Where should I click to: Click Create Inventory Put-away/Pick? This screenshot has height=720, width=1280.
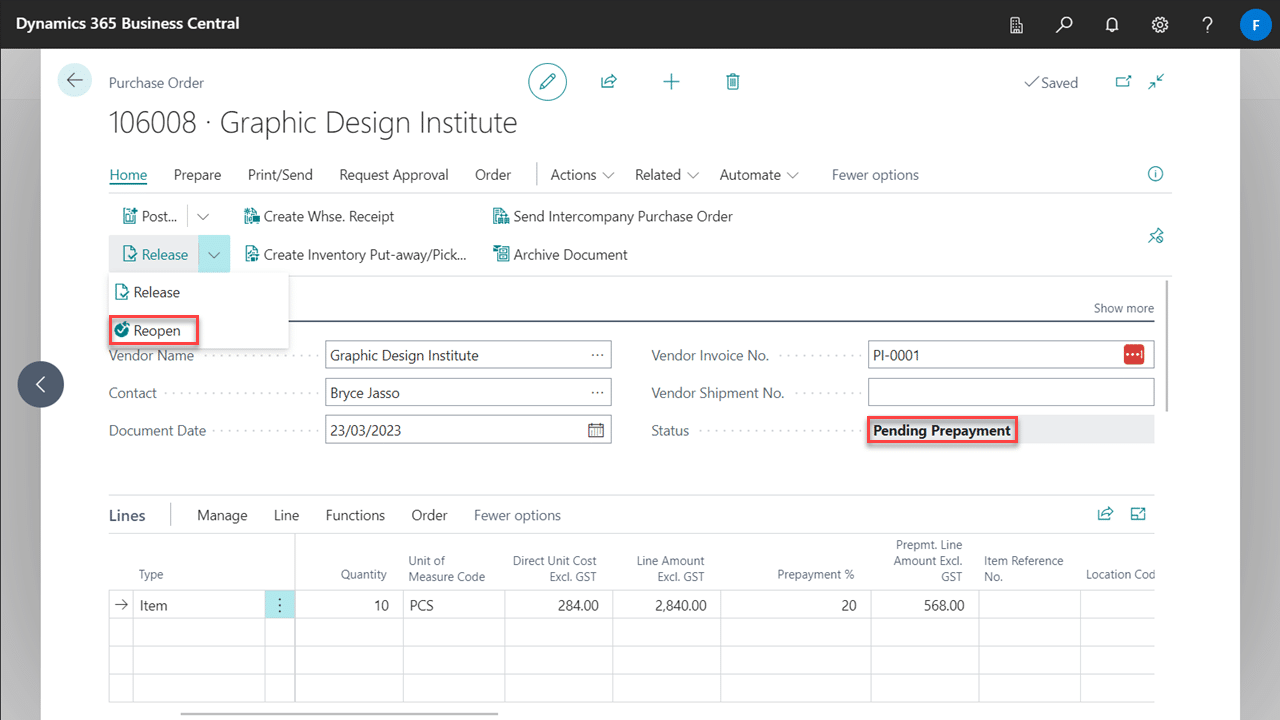tap(355, 254)
